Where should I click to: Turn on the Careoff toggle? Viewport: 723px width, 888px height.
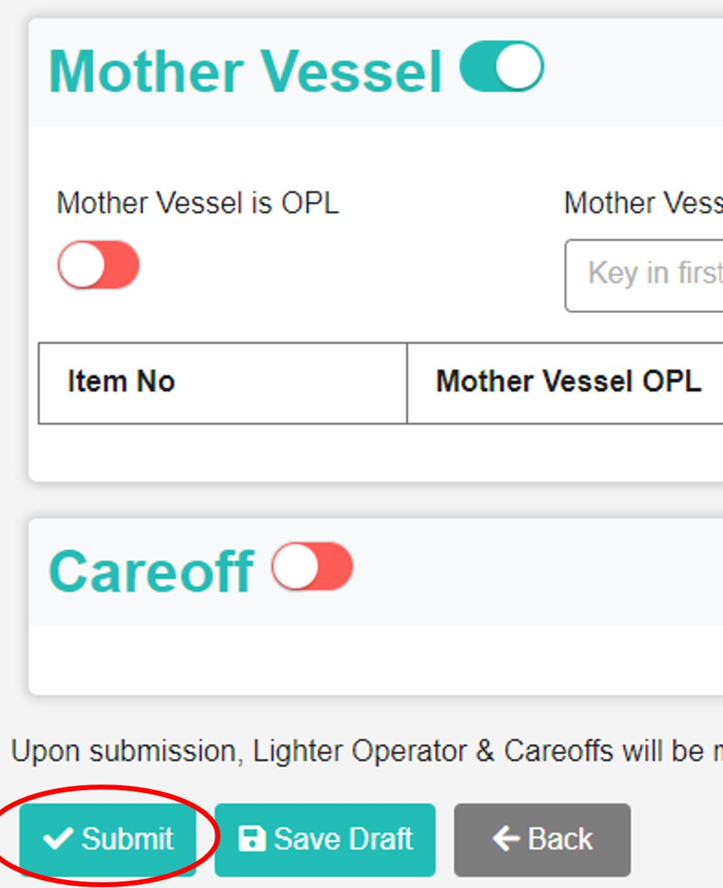(311, 566)
